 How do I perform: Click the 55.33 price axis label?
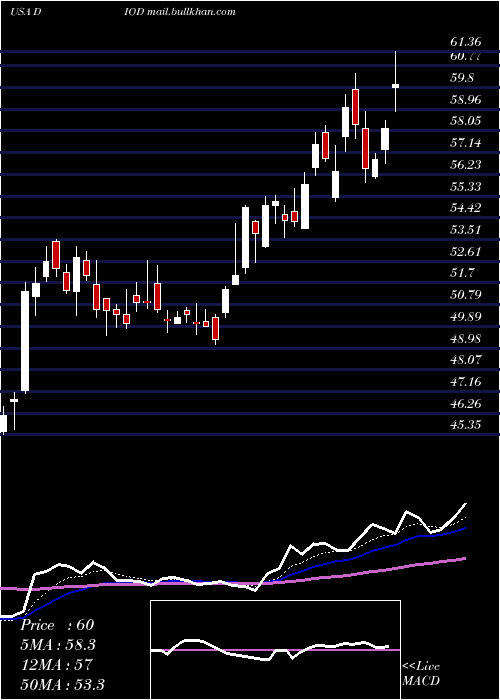pyautogui.click(x=466, y=186)
